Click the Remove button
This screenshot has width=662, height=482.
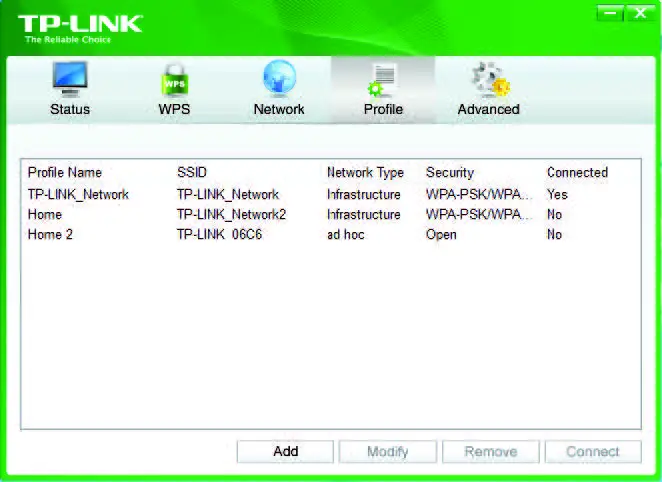click(491, 452)
